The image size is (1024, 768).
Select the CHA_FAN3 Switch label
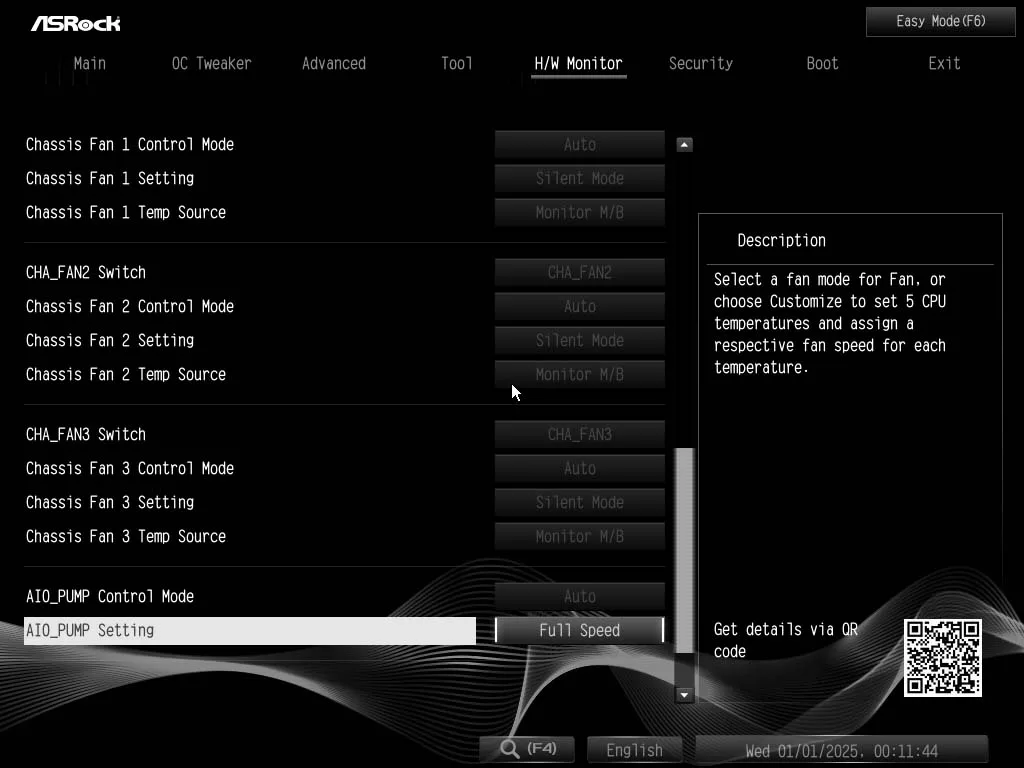(86, 434)
